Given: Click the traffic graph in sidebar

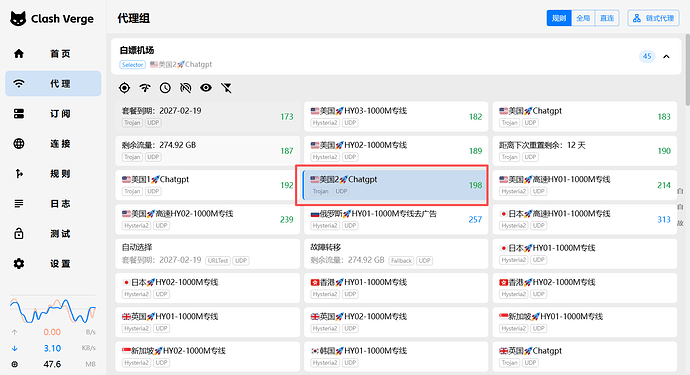Looking at the screenshot, I should [x=53, y=310].
